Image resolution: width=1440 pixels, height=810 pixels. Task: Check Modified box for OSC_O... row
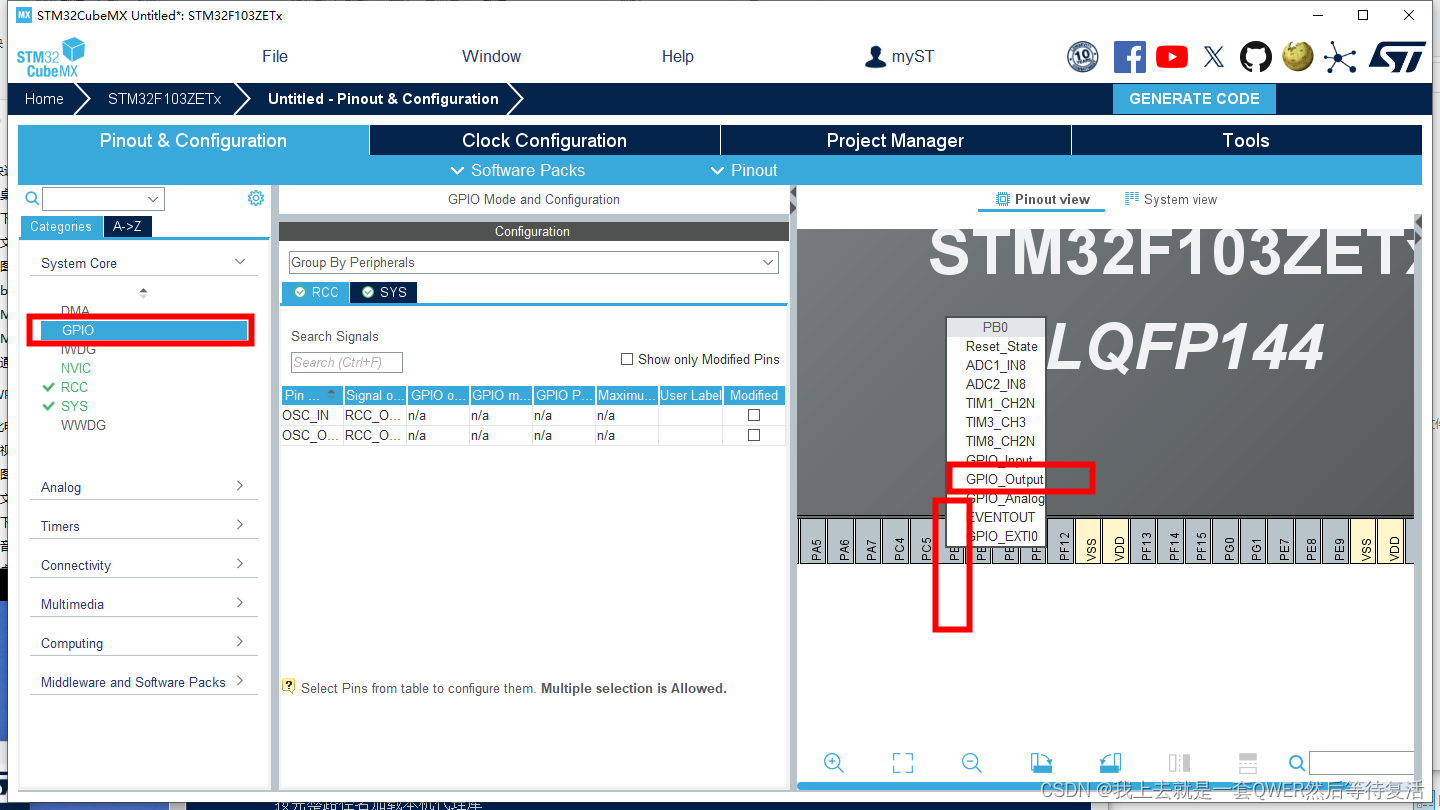754,435
